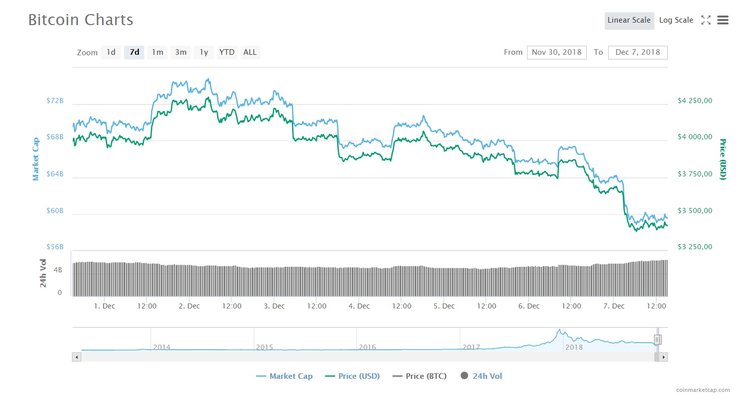Click the 24h Vol legend circle icon
The width and height of the screenshot is (750, 415).
pyautogui.click(x=463, y=376)
